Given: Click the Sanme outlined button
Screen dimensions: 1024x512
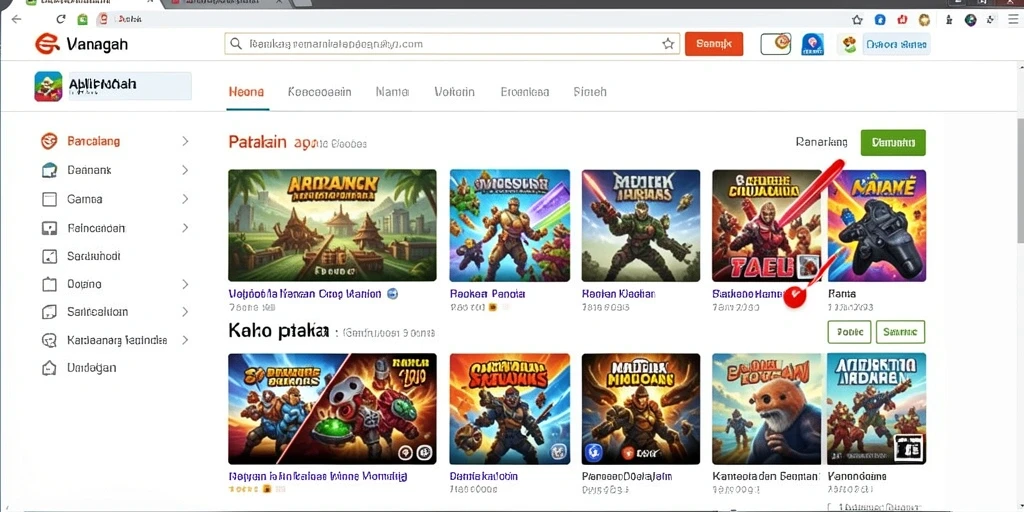Looking at the screenshot, I should pos(901,332).
